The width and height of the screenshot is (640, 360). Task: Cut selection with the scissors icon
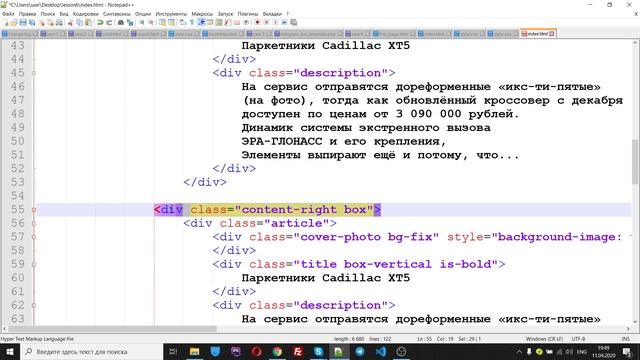pyautogui.click(x=70, y=22)
